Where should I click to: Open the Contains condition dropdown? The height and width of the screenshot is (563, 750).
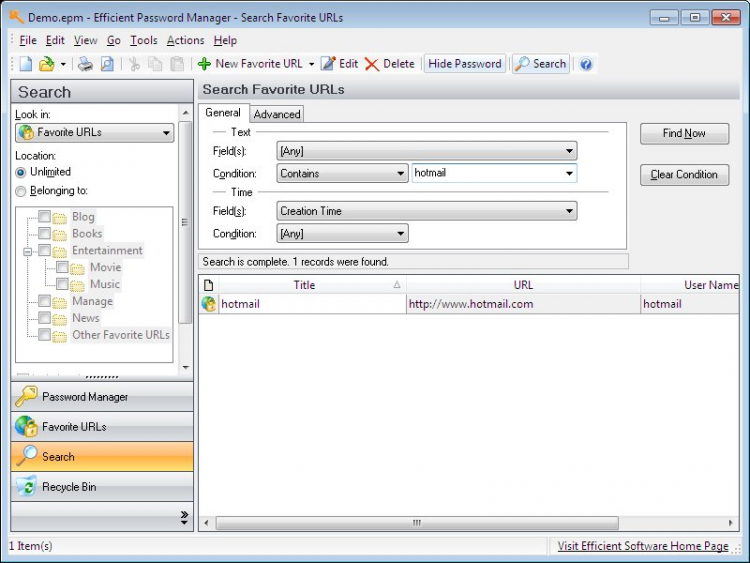click(x=342, y=173)
